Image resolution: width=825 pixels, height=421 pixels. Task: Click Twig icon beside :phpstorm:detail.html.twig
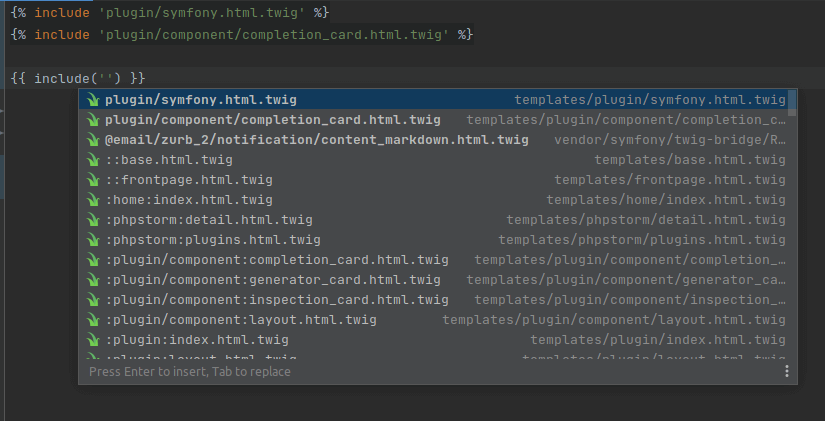click(92, 220)
